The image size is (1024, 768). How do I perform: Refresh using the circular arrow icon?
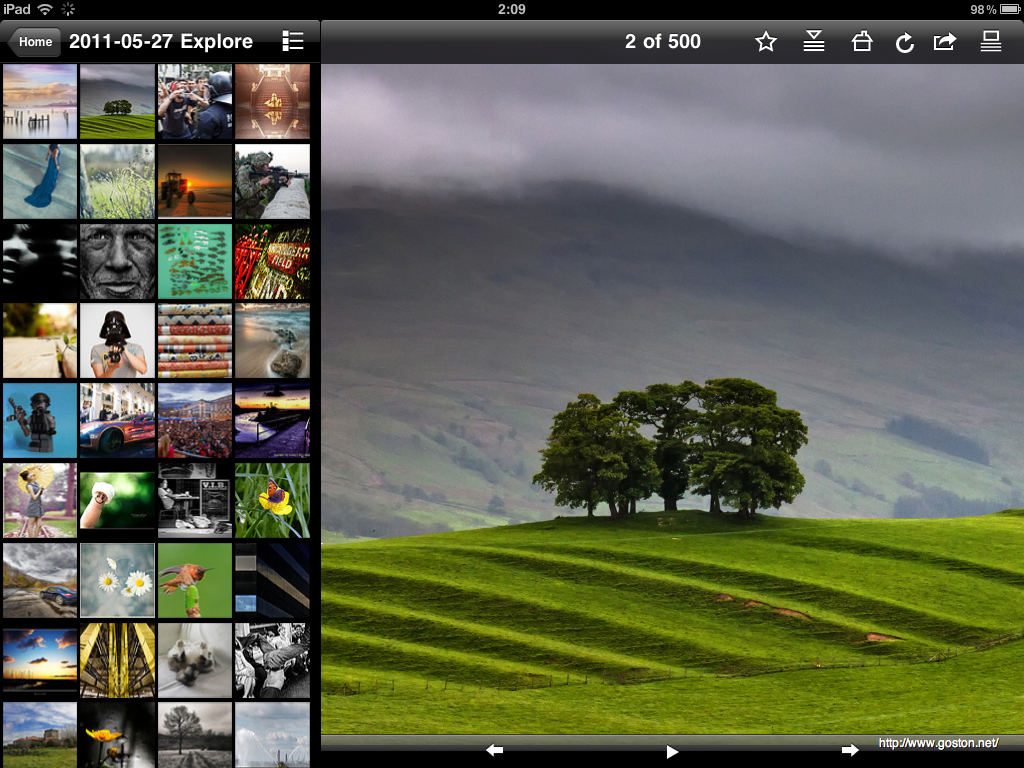coord(904,42)
